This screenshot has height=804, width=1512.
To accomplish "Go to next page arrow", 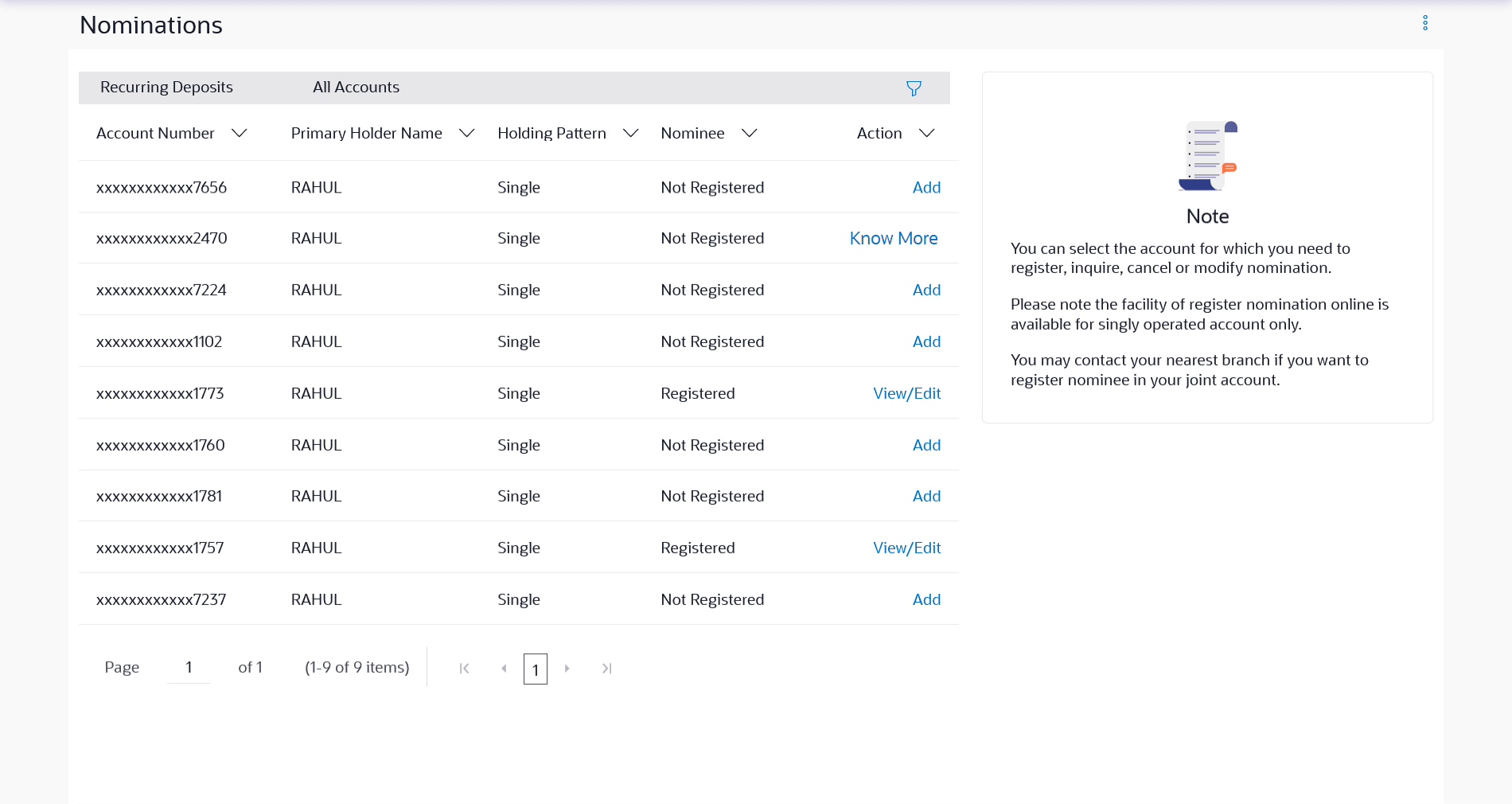I will (567, 669).
